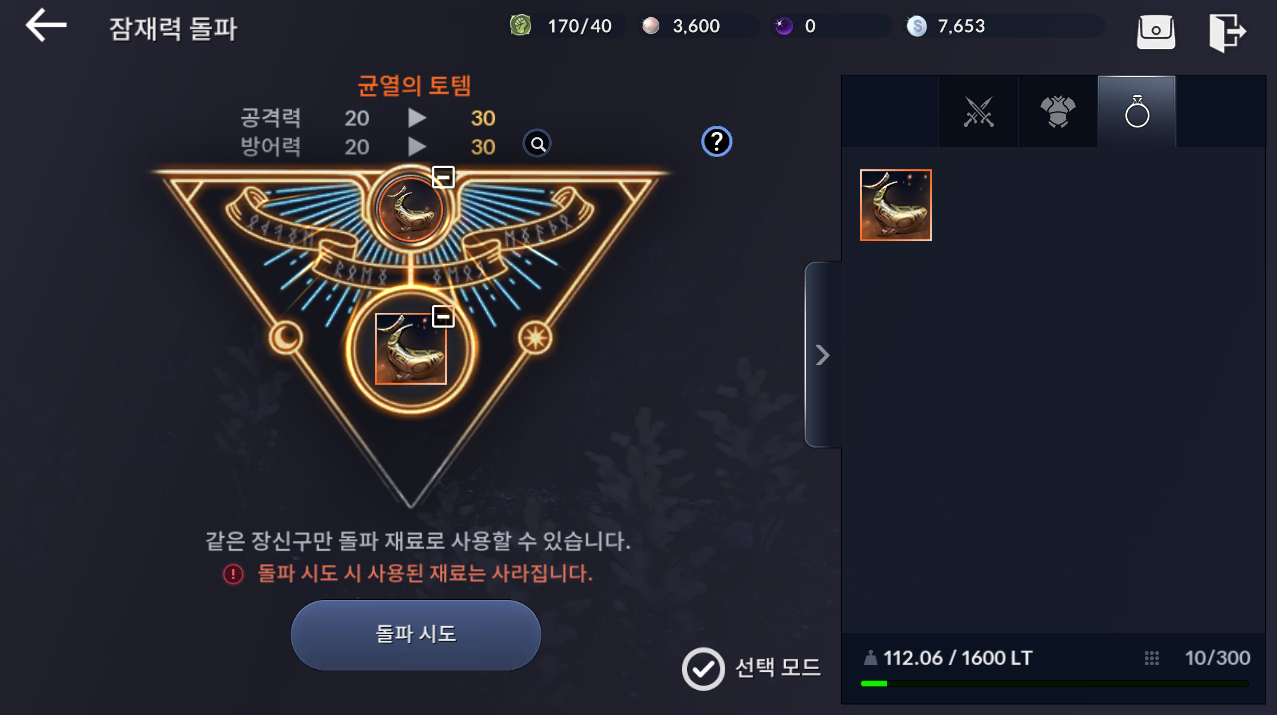The image size is (1277, 715).
Task: Select the totem item in inventory
Action: click(896, 205)
